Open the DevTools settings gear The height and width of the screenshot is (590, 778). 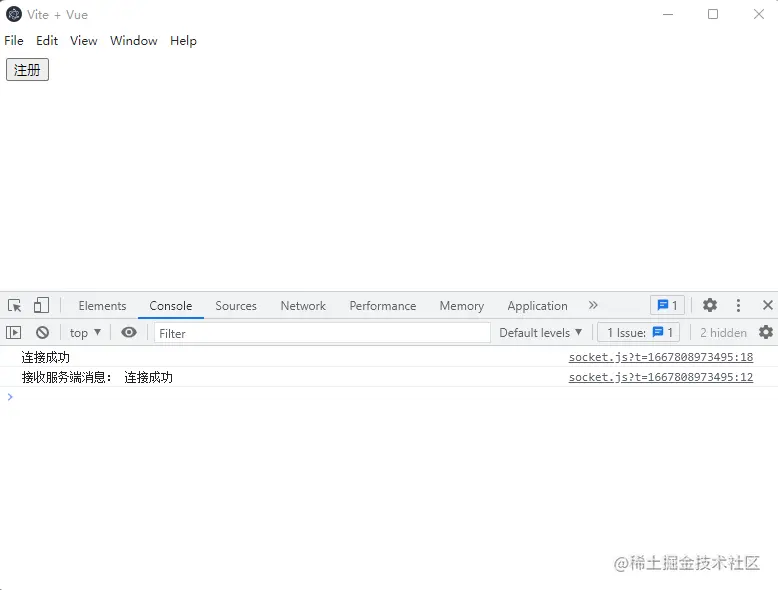point(710,305)
